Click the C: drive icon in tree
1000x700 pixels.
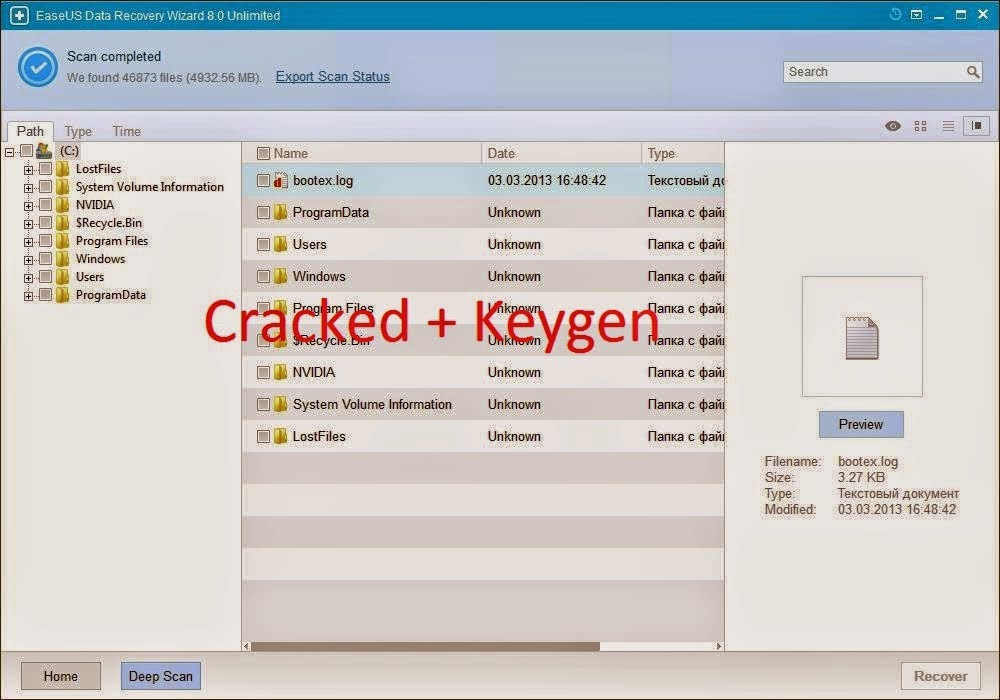click(44, 150)
